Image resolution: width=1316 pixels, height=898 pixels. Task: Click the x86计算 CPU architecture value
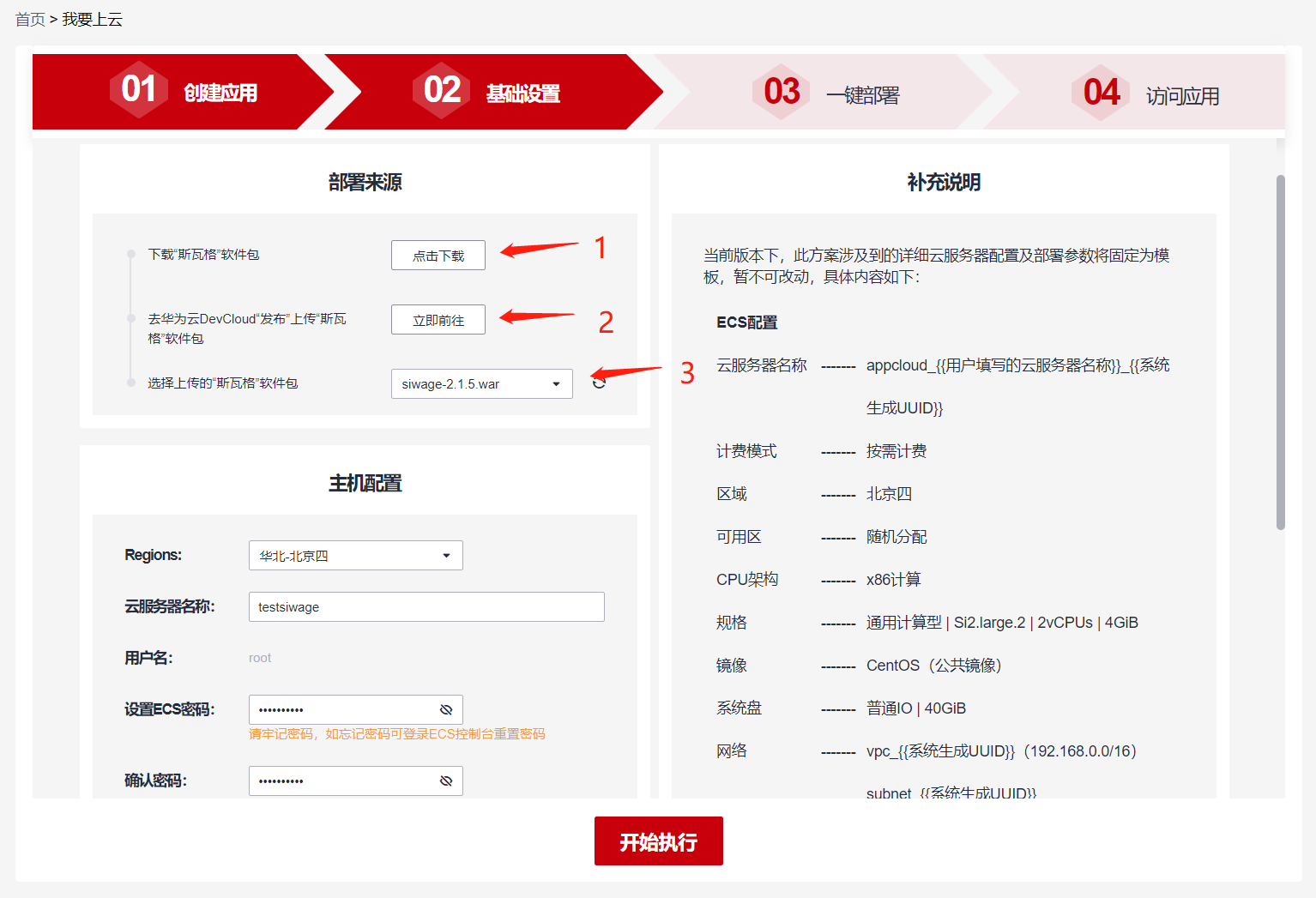coord(894,580)
